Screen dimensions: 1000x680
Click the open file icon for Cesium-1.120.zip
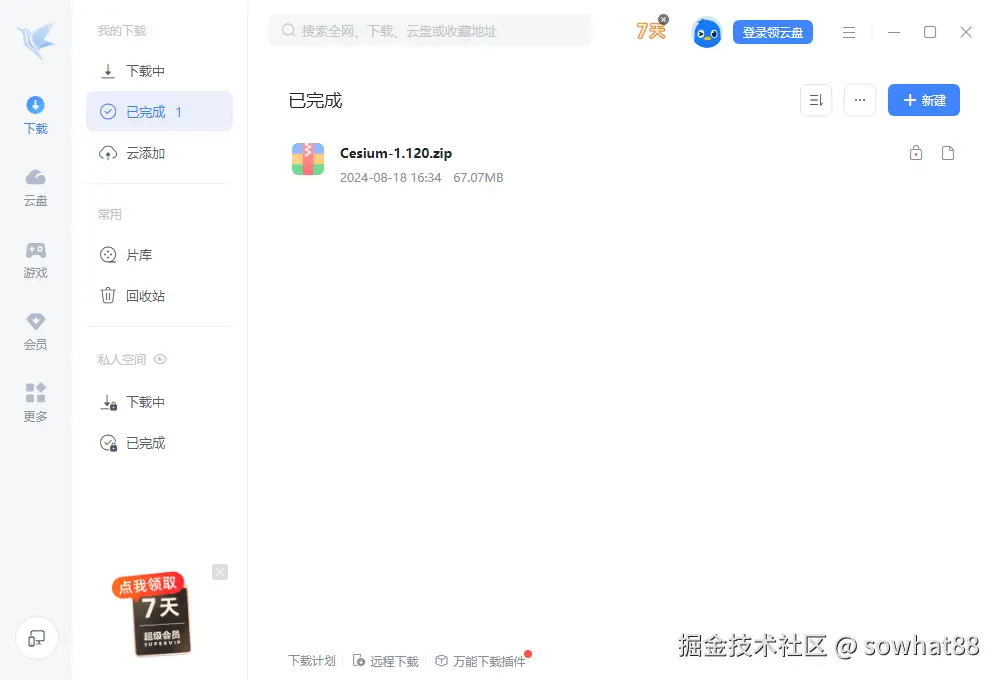[948, 152]
